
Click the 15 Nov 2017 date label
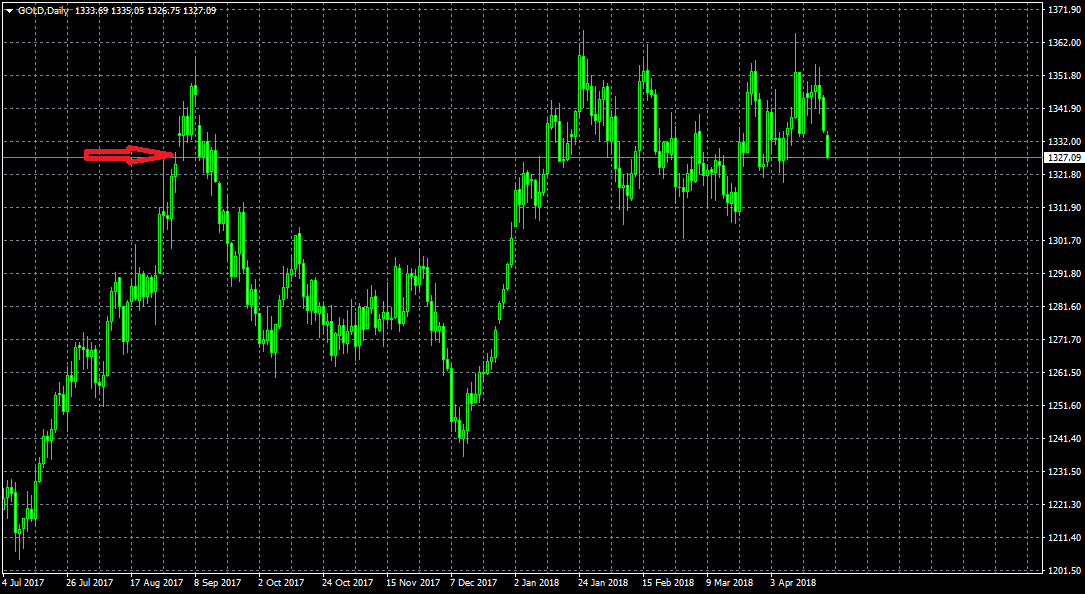pos(413,583)
